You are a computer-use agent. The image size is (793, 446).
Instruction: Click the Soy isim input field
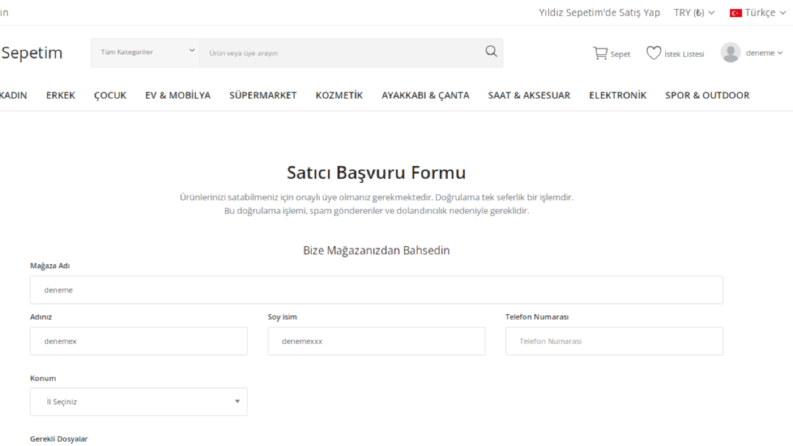coord(376,341)
